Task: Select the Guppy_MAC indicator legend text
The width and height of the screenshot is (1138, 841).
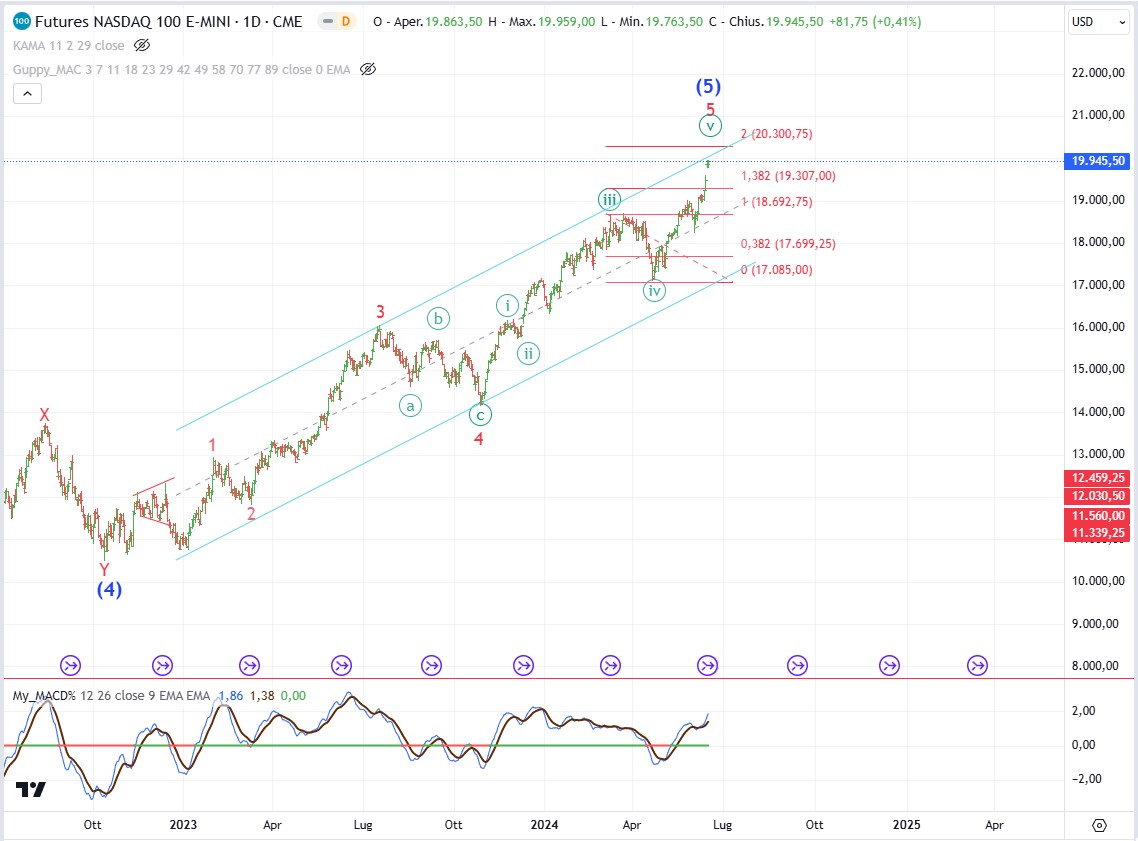Action: (181, 70)
